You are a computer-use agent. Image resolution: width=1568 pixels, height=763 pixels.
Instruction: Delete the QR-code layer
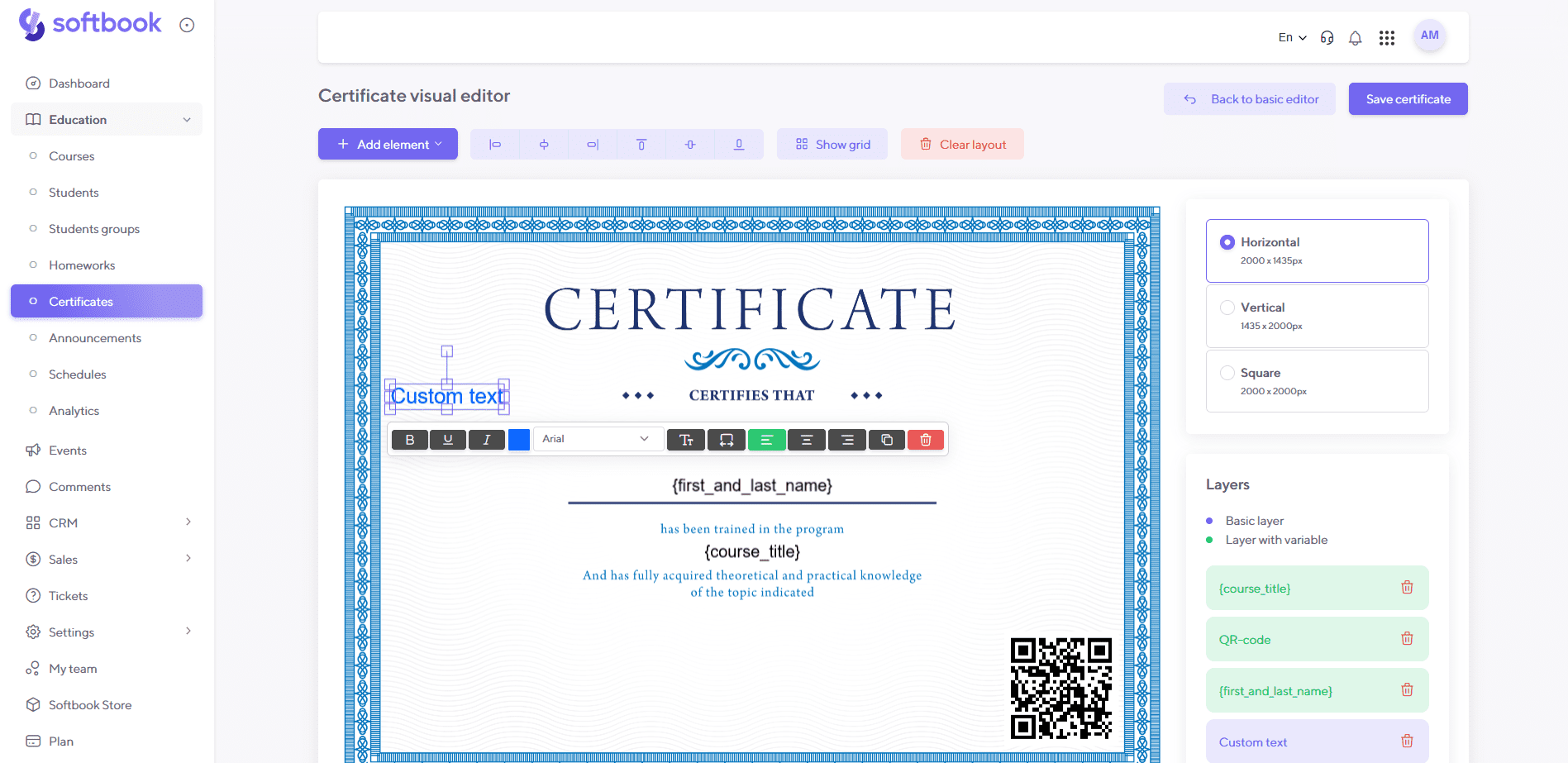click(1407, 639)
